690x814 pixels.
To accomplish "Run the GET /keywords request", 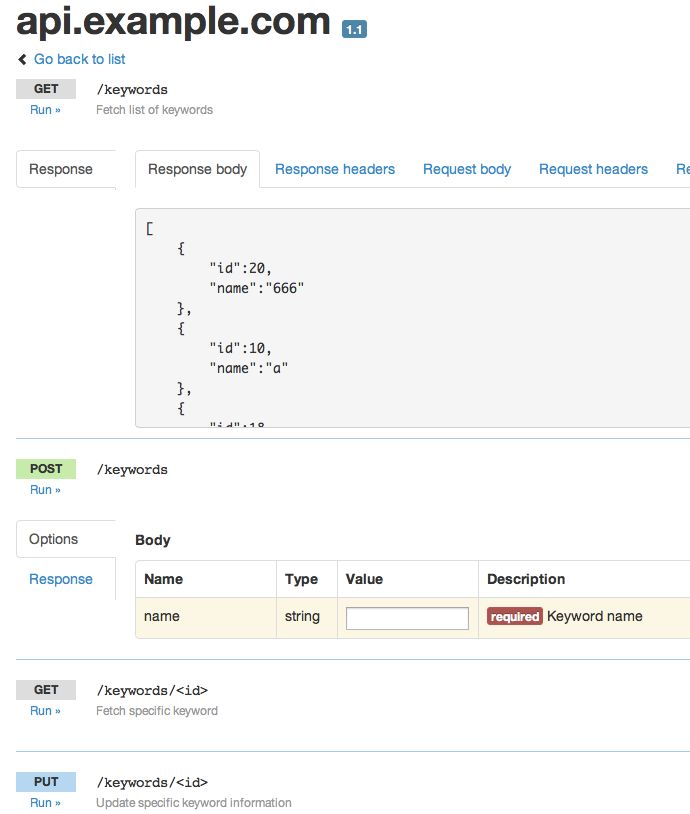I will (45, 110).
